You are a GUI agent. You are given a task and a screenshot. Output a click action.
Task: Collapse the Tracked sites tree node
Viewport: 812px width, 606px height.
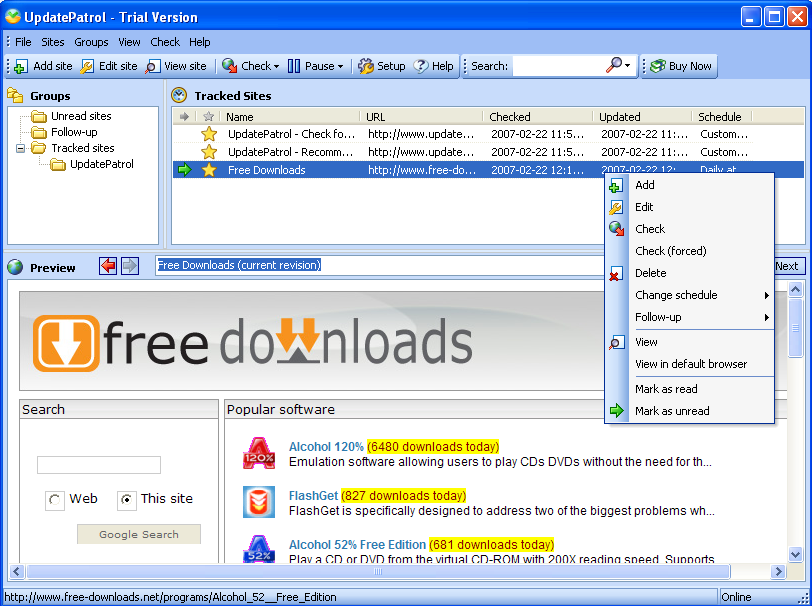tap(20, 149)
